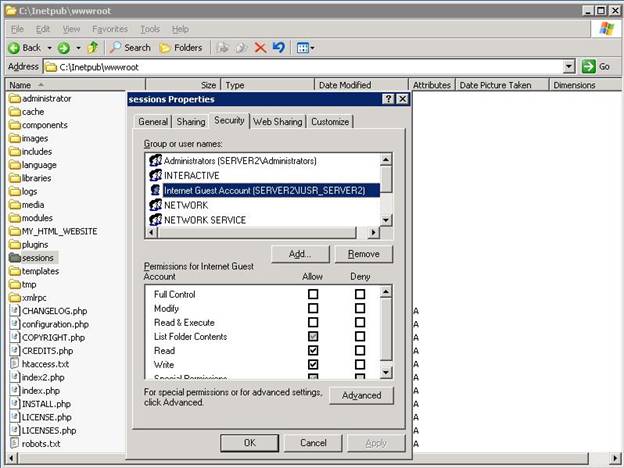This screenshot has height=468, width=624.
Task: Select the NETWORK group icon in list
Action: (x=155, y=205)
